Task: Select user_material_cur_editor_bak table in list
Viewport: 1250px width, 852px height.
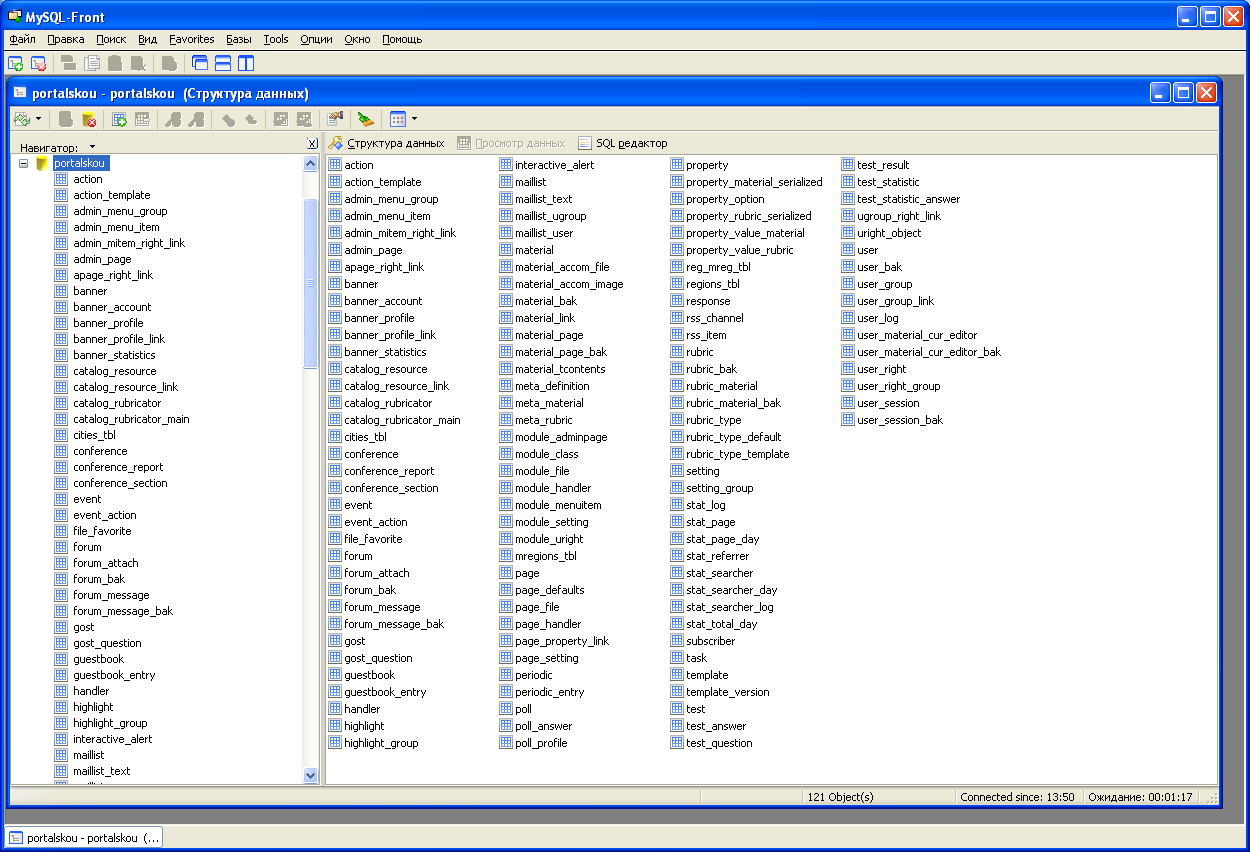Action: (929, 352)
